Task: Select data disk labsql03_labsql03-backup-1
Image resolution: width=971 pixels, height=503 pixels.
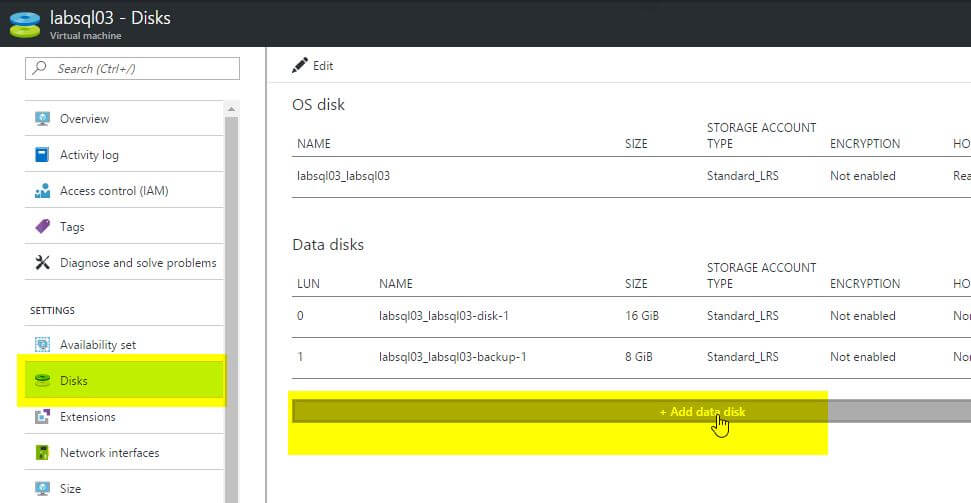Action: [632, 357]
